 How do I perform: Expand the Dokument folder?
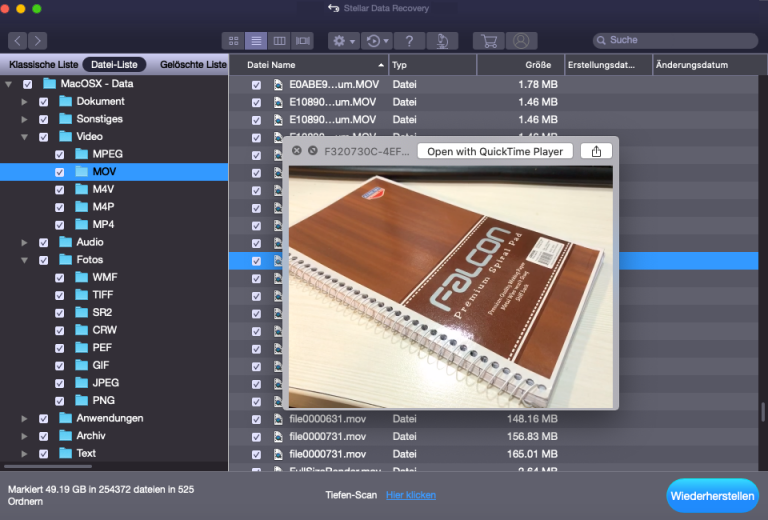pos(24,102)
